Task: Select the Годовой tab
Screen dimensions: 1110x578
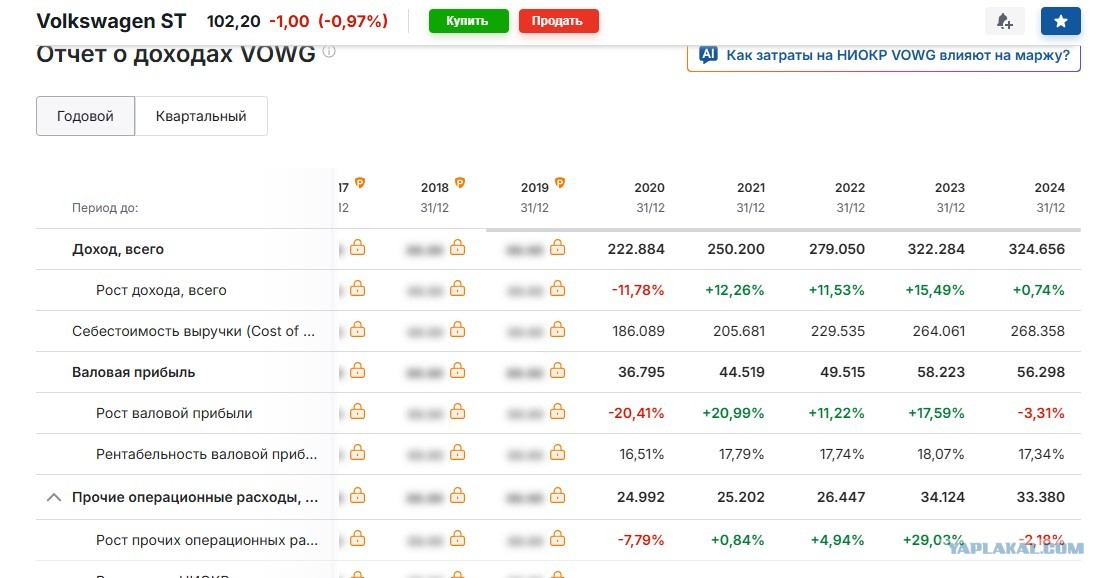Action: pyautogui.click(x=86, y=116)
